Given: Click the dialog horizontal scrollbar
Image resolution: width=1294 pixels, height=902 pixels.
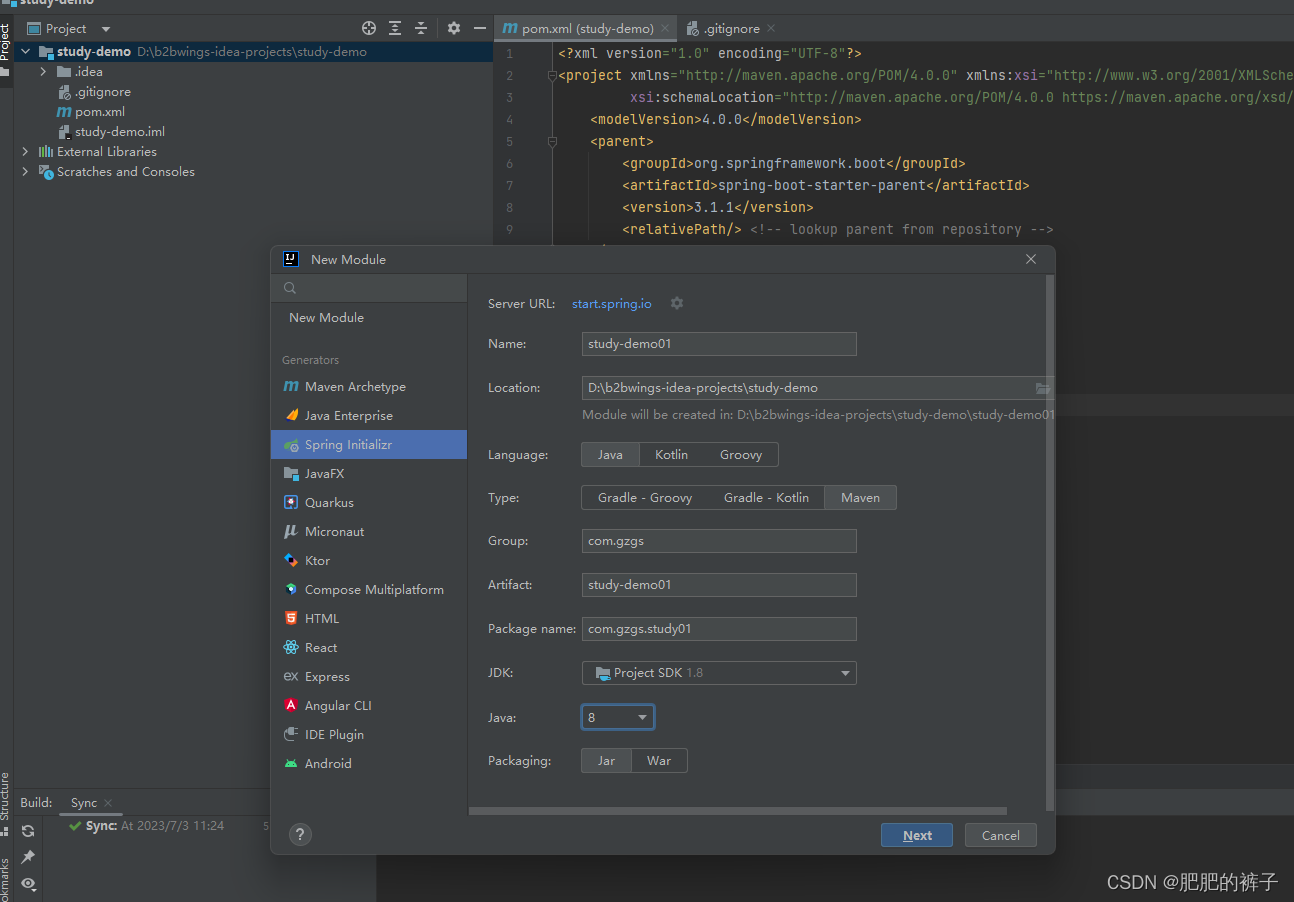Looking at the screenshot, I should [x=738, y=811].
